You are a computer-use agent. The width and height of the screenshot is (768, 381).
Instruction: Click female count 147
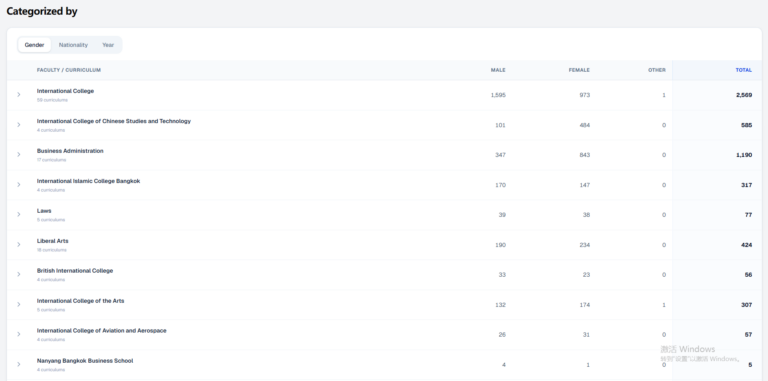pyautogui.click(x=585, y=185)
